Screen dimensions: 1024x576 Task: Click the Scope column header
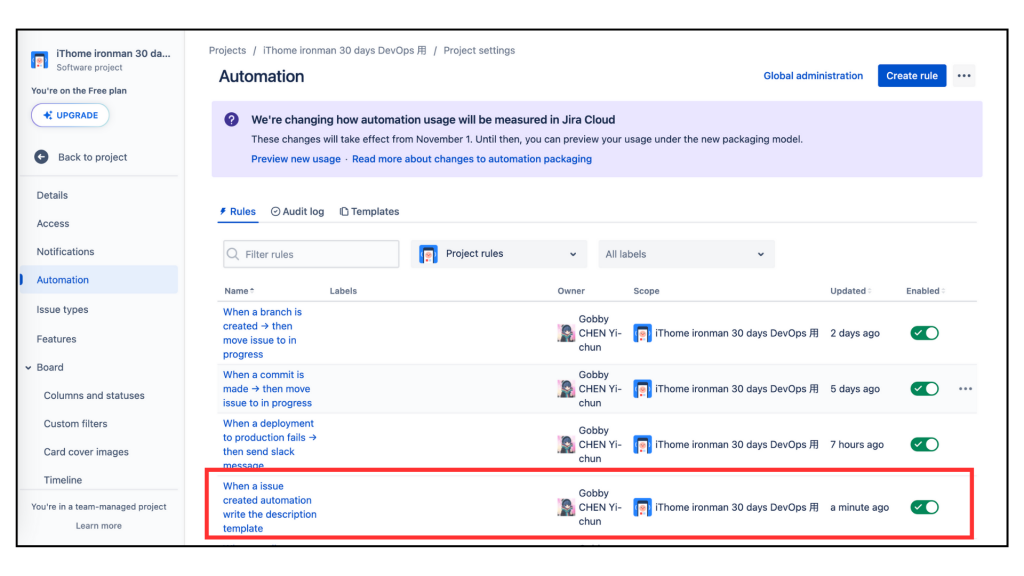pos(646,291)
